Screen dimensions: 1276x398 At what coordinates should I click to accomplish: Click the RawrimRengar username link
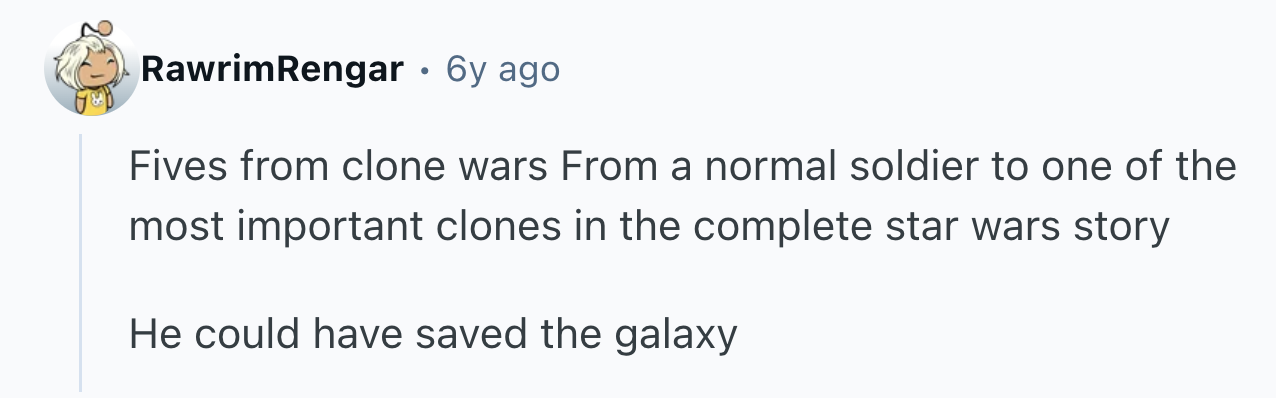[x=272, y=69]
